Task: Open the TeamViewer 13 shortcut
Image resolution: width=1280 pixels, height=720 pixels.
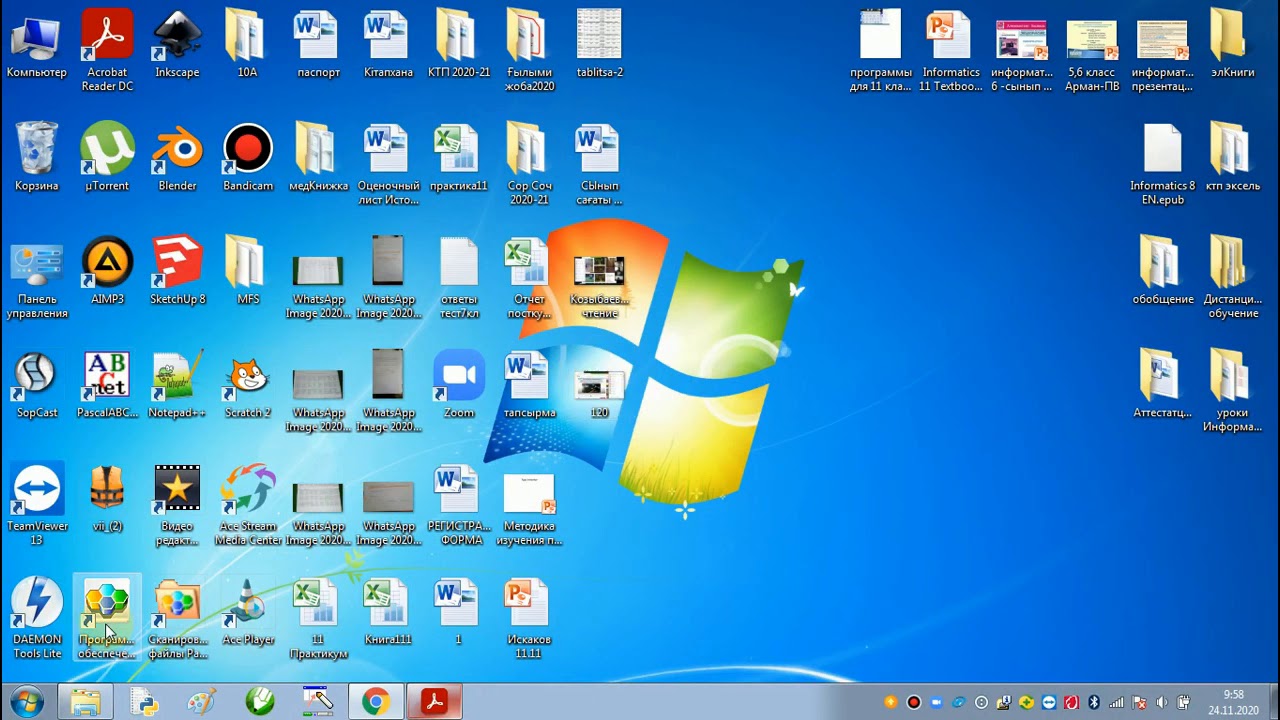Action: tap(37, 504)
